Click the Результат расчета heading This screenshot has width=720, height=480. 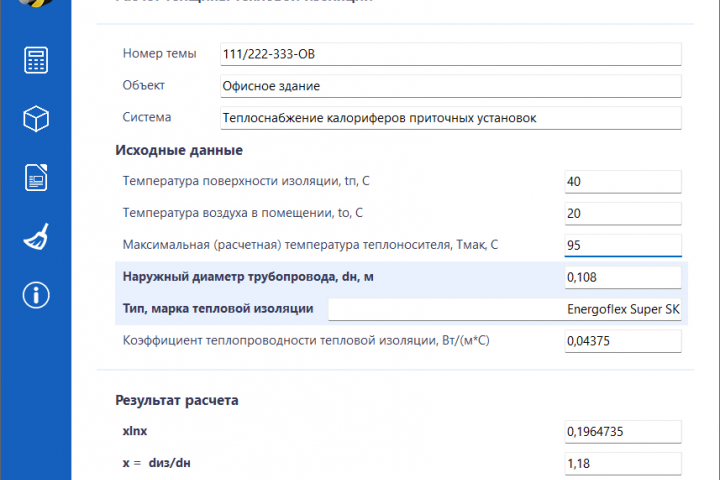(177, 400)
